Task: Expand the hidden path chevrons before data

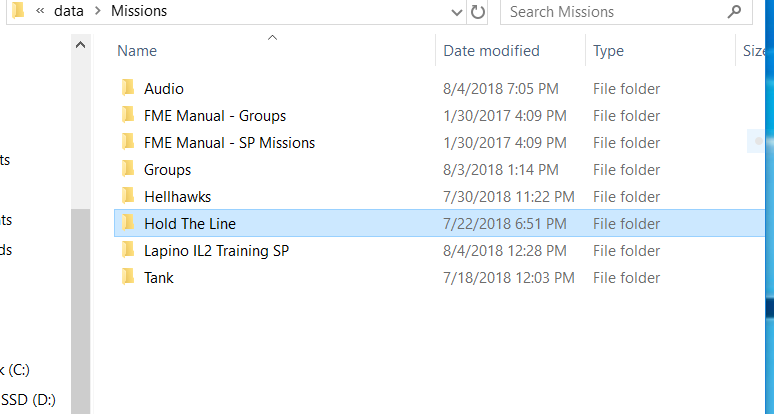Action: point(40,11)
